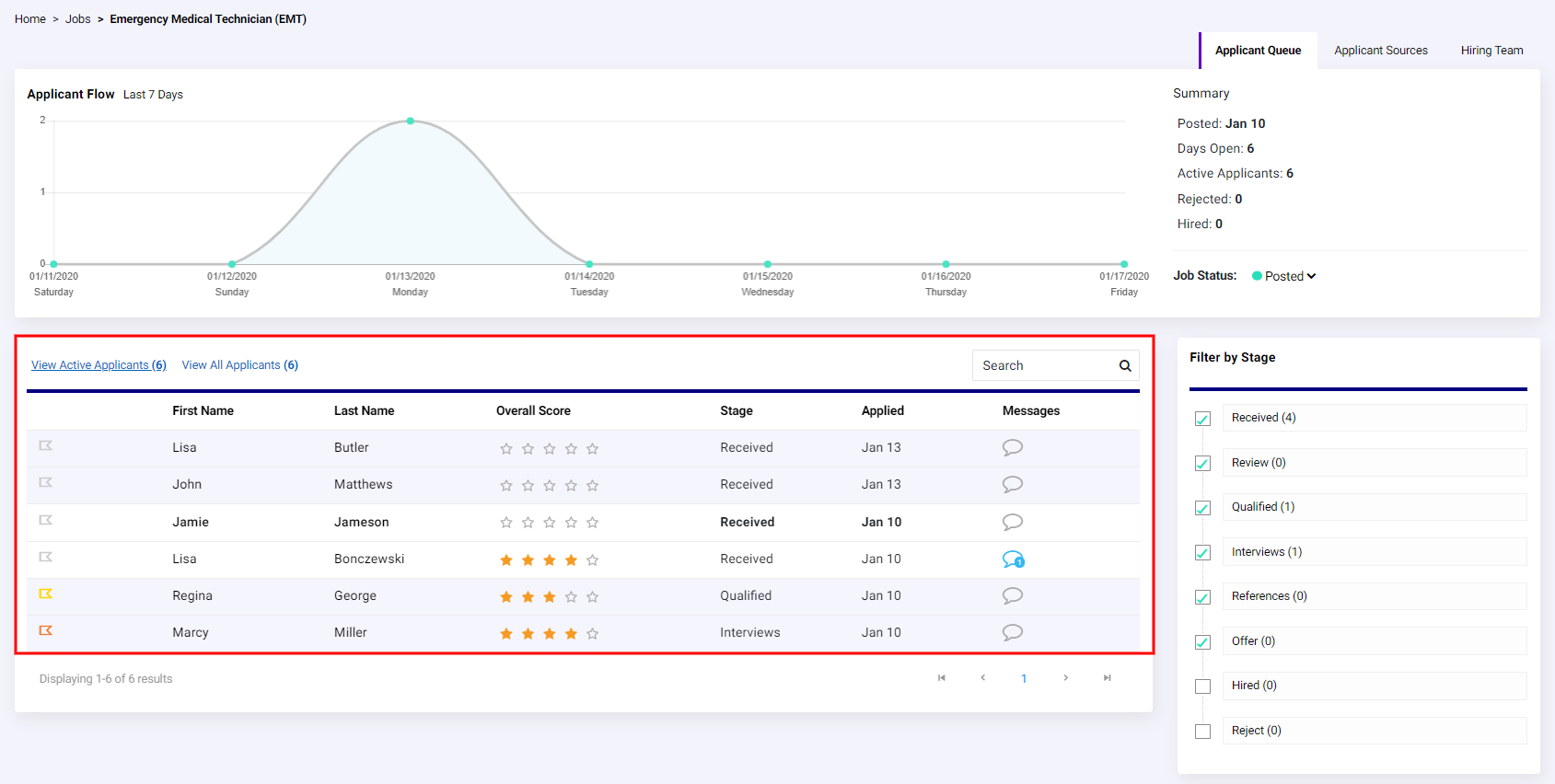Enable the Hired (0) stage filter
The width and height of the screenshot is (1555, 784).
pos(1202,686)
